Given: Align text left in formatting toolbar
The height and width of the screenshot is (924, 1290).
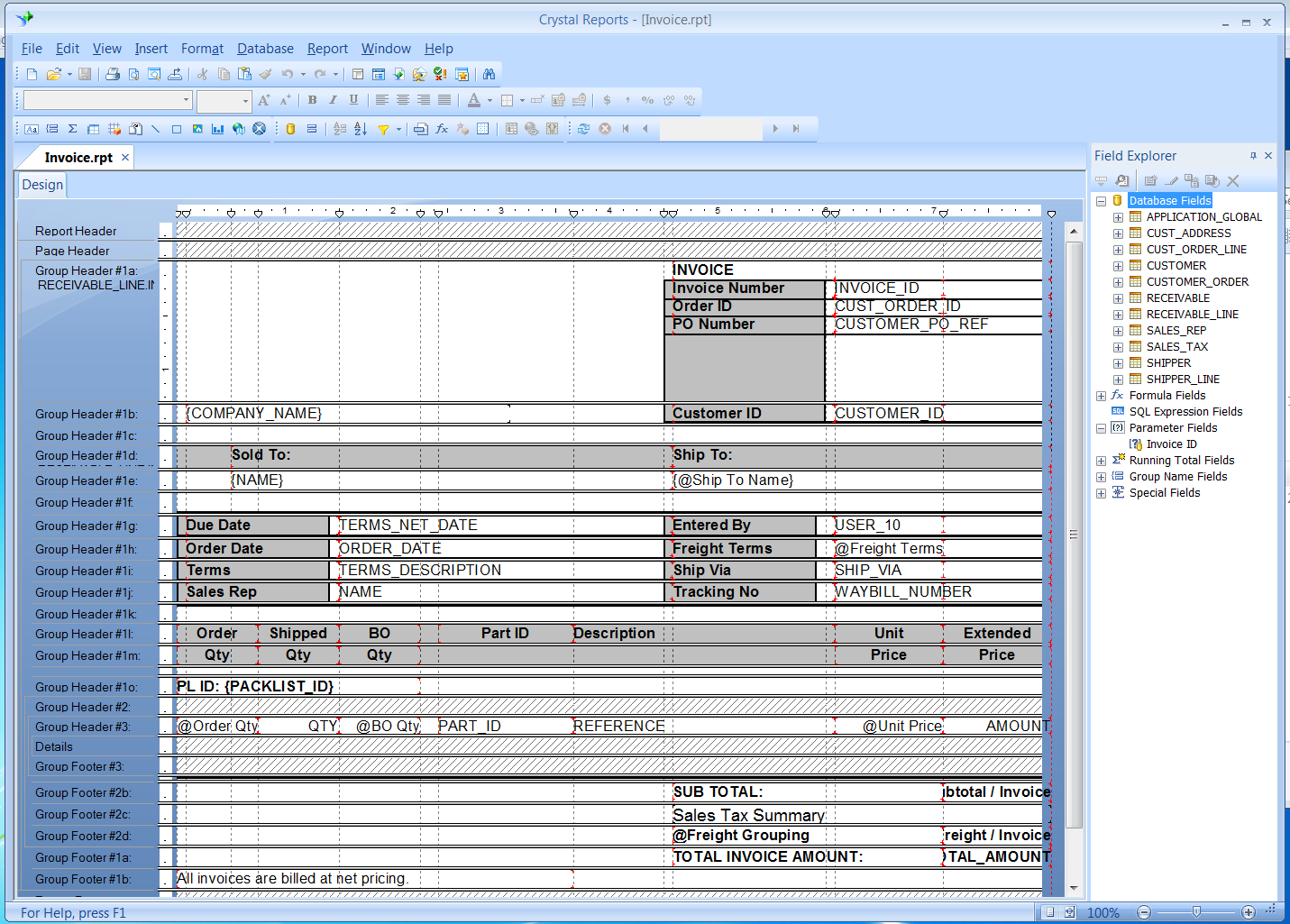Looking at the screenshot, I should (x=382, y=100).
